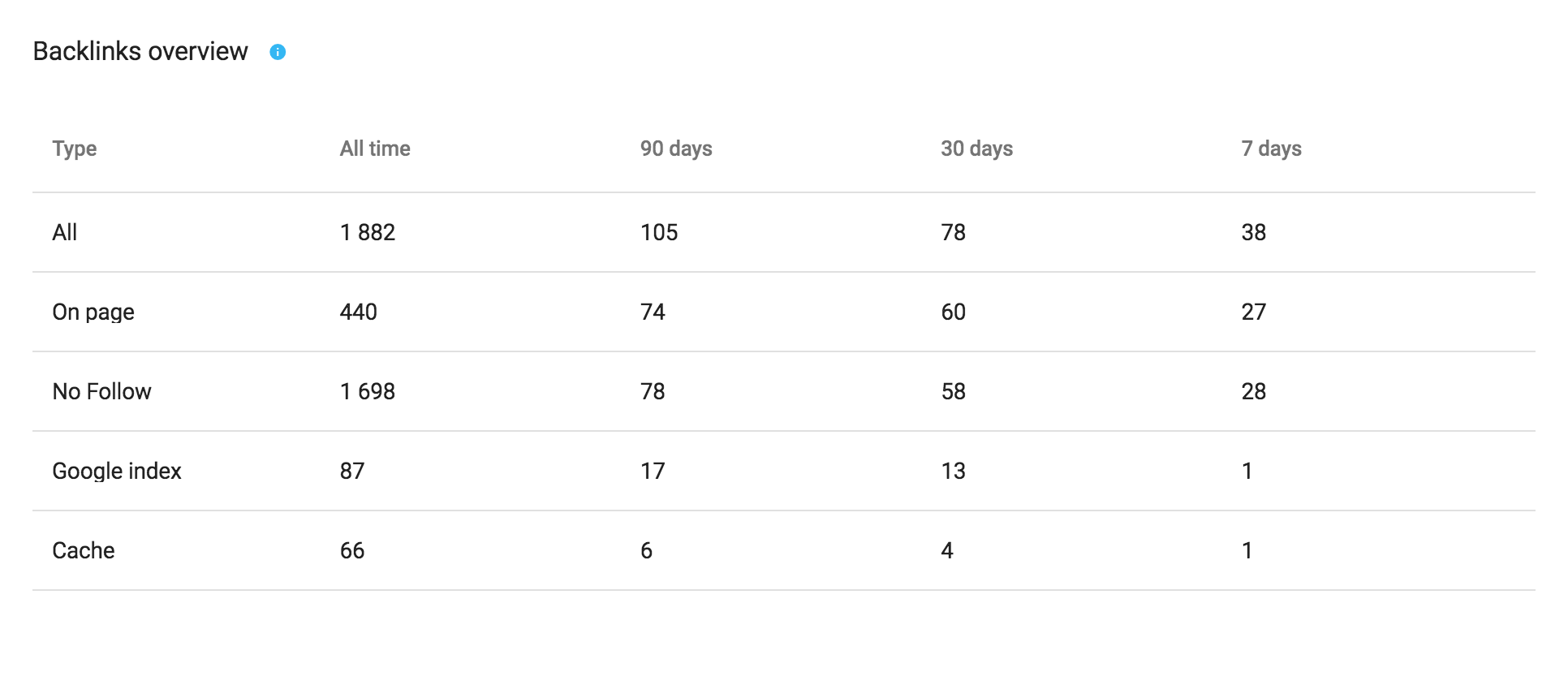Click the 440 On page all-time value

click(x=359, y=312)
